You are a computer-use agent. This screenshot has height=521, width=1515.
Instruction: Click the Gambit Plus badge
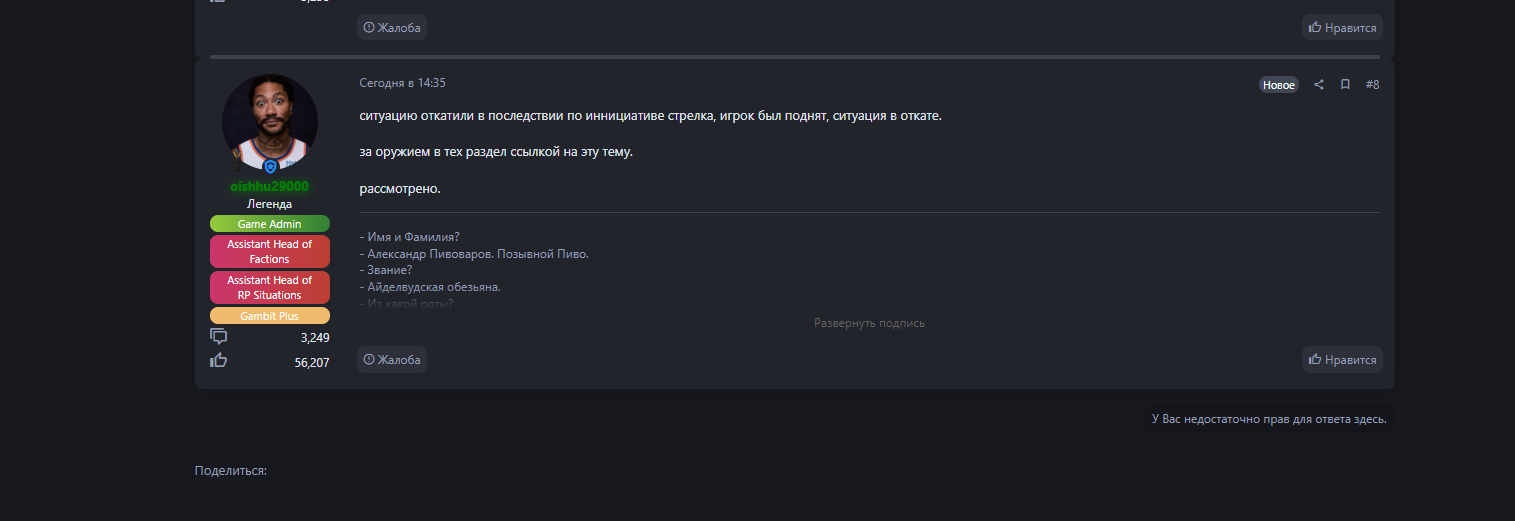[x=269, y=316]
